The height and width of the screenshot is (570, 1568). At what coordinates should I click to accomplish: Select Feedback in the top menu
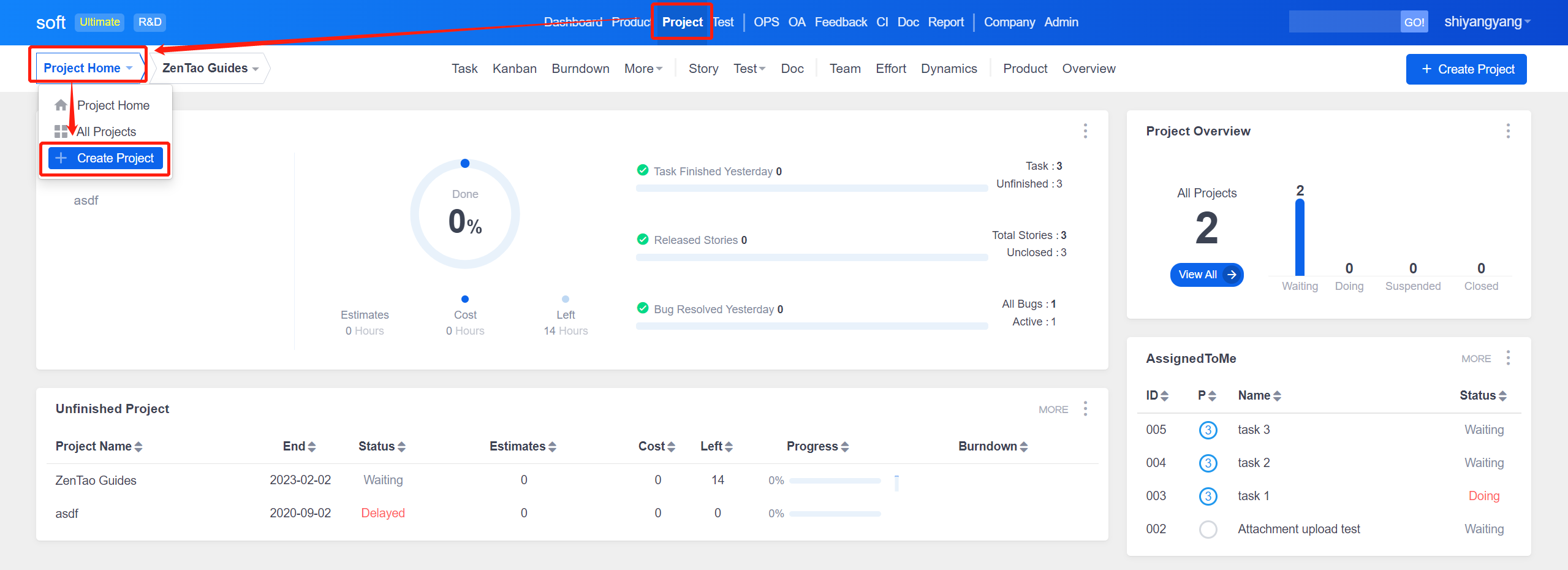(x=840, y=22)
